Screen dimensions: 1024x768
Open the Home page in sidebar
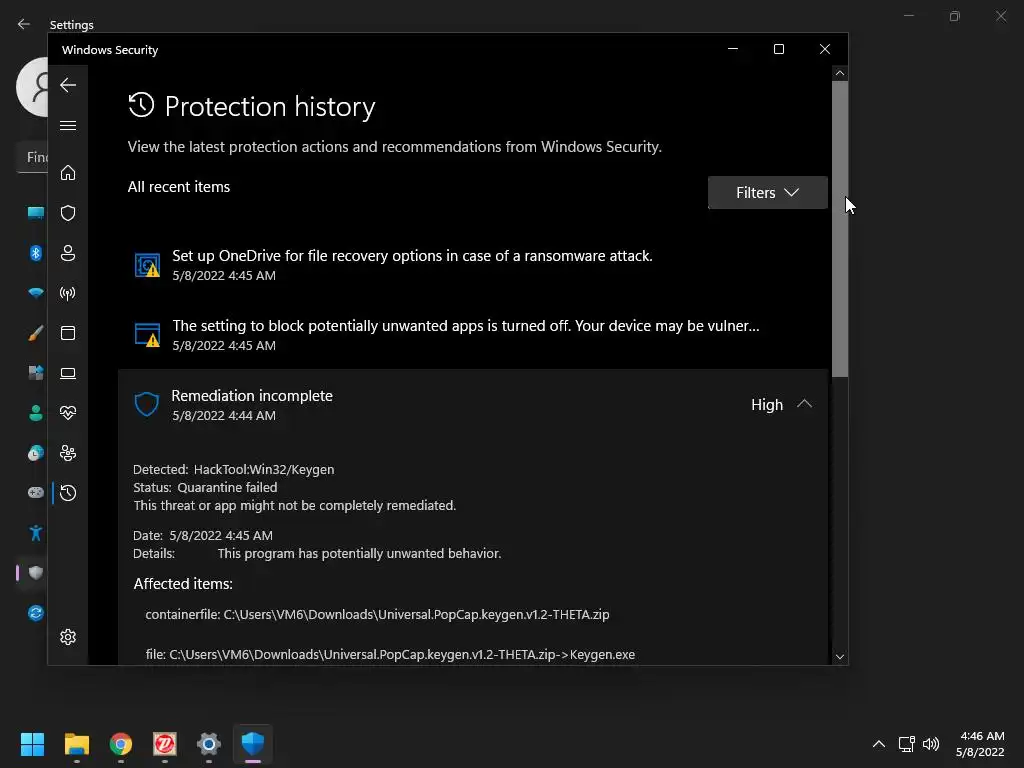coord(68,173)
